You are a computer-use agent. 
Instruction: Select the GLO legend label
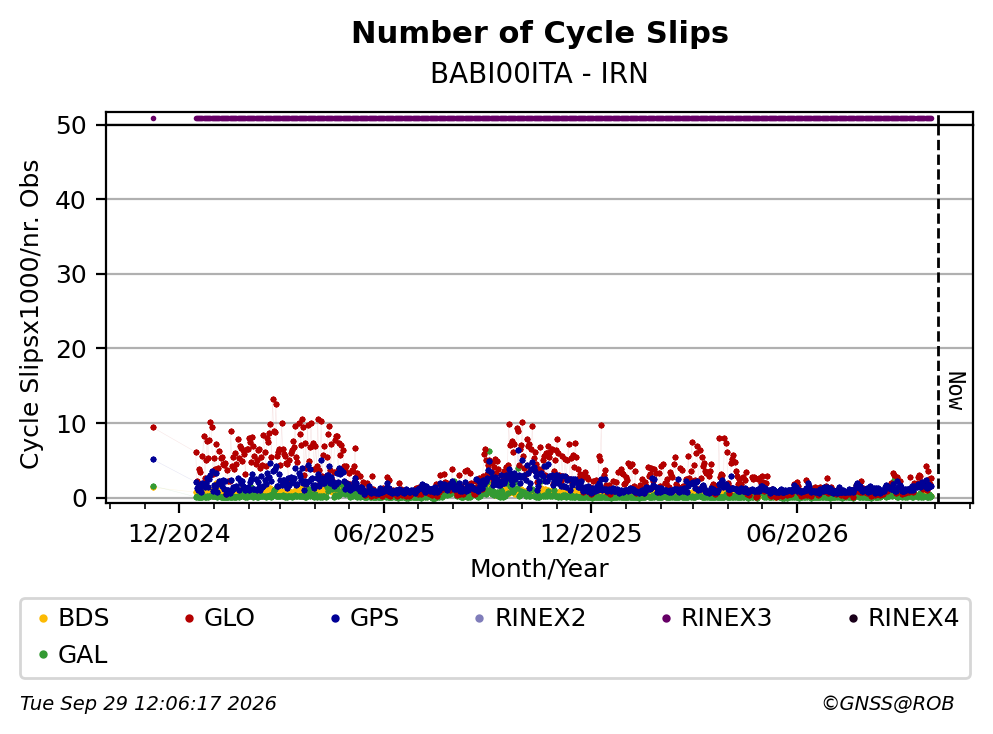229,617
